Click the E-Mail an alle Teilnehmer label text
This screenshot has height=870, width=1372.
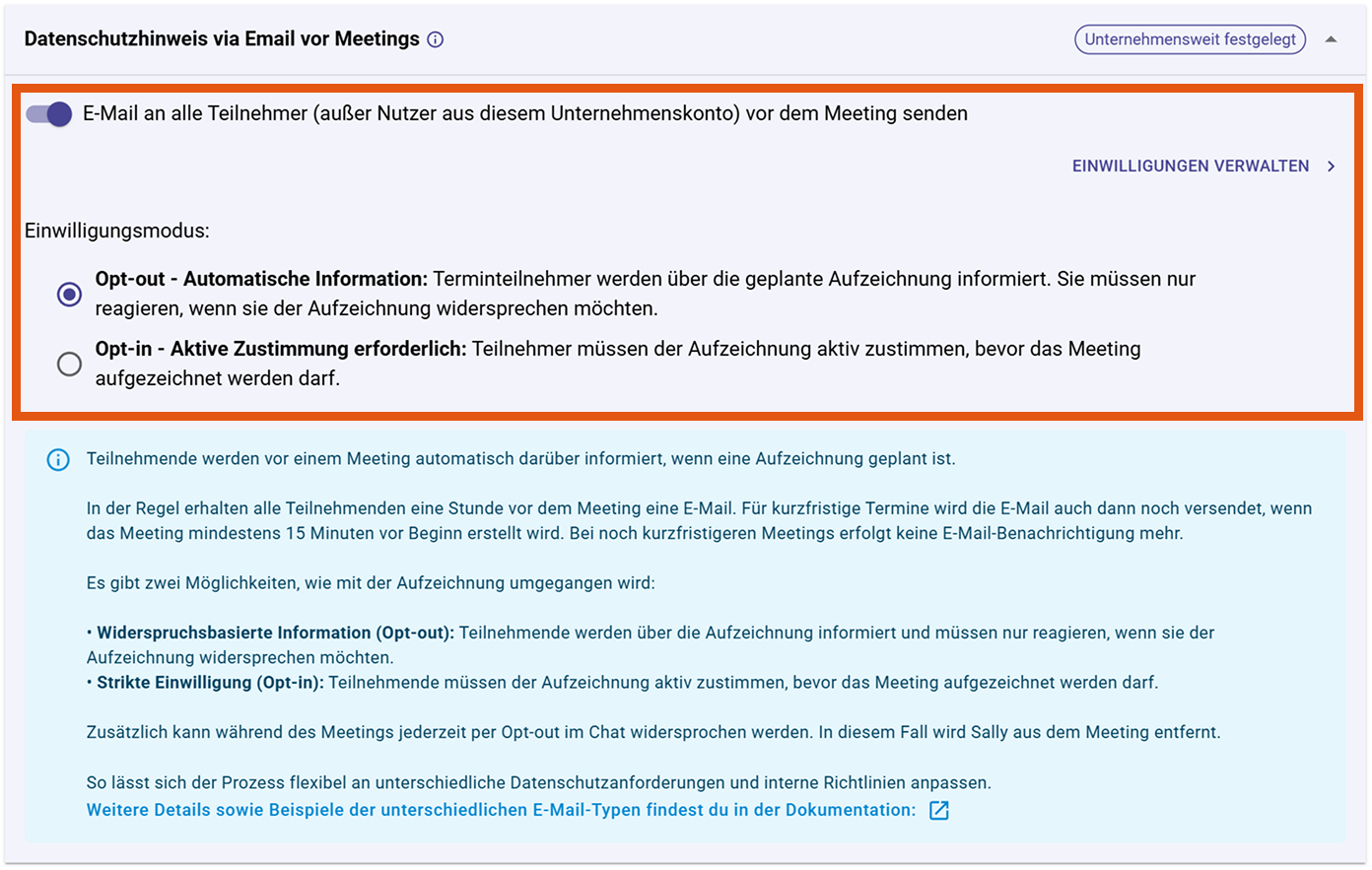coord(524,114)
